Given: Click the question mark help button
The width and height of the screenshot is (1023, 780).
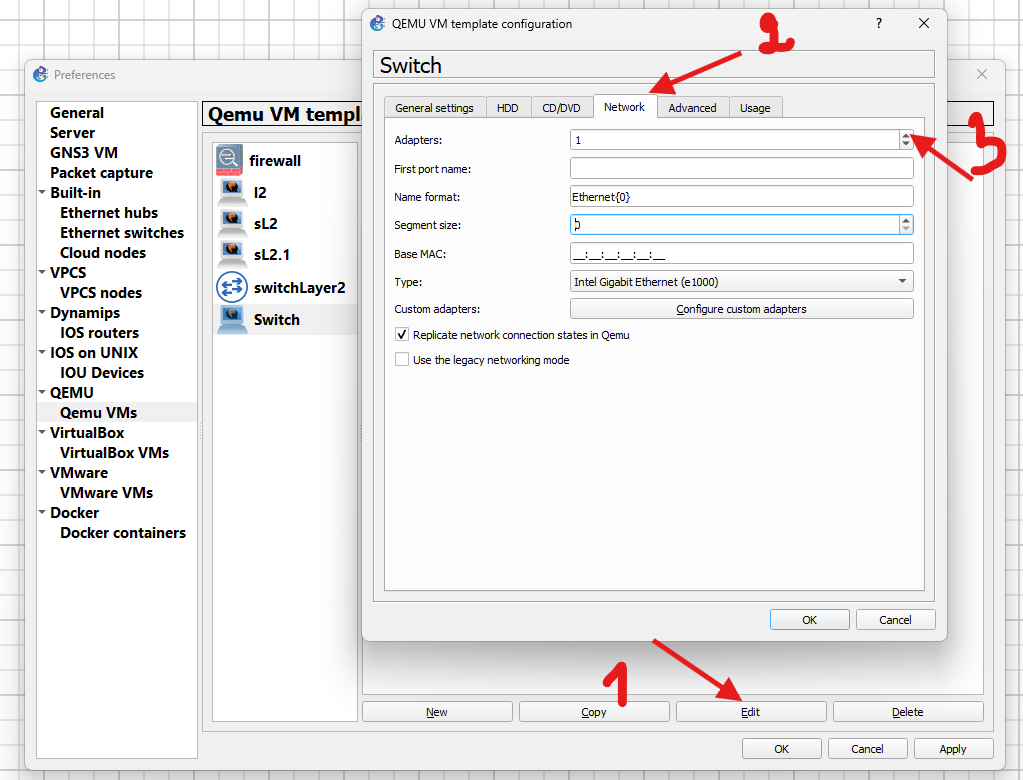Looking at the screenshot, I should pos(879,23).
